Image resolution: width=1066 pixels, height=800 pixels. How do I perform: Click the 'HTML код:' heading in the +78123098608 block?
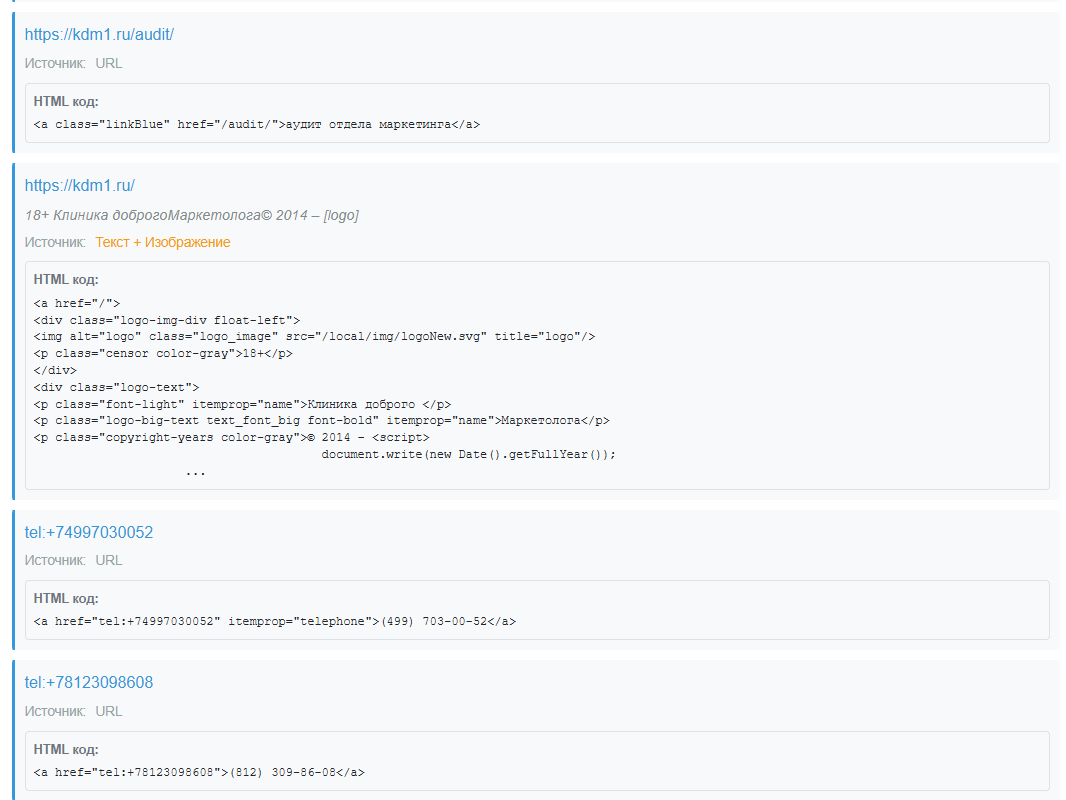click(66, 749)
